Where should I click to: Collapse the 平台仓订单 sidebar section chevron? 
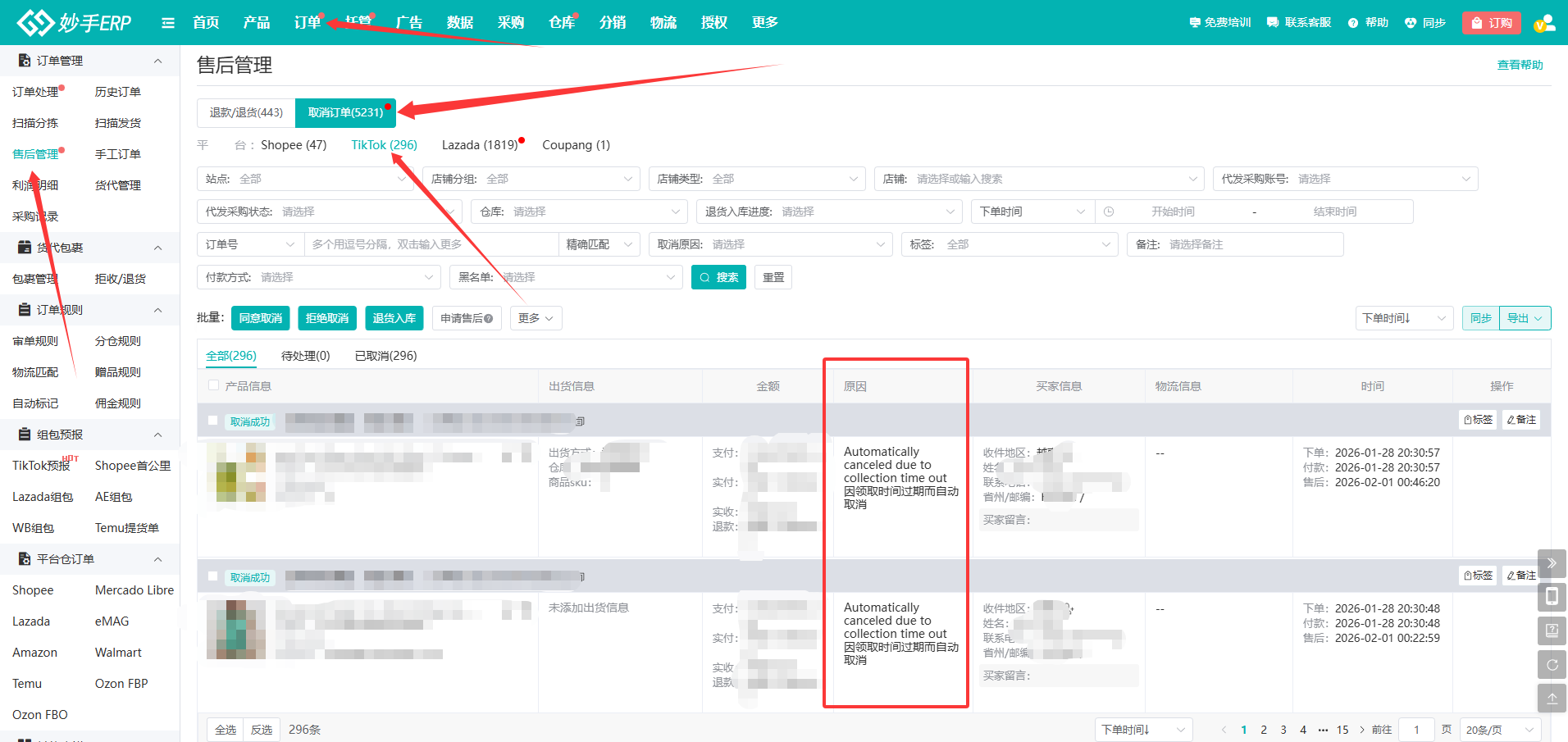coord(158,559)
